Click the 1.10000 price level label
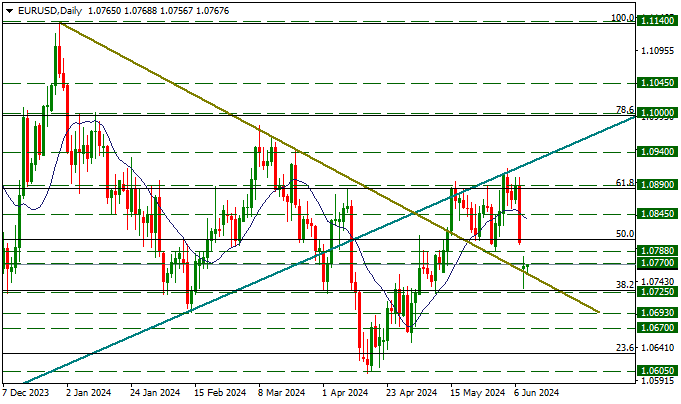681x404 pixels. click(x=657, y=113)
